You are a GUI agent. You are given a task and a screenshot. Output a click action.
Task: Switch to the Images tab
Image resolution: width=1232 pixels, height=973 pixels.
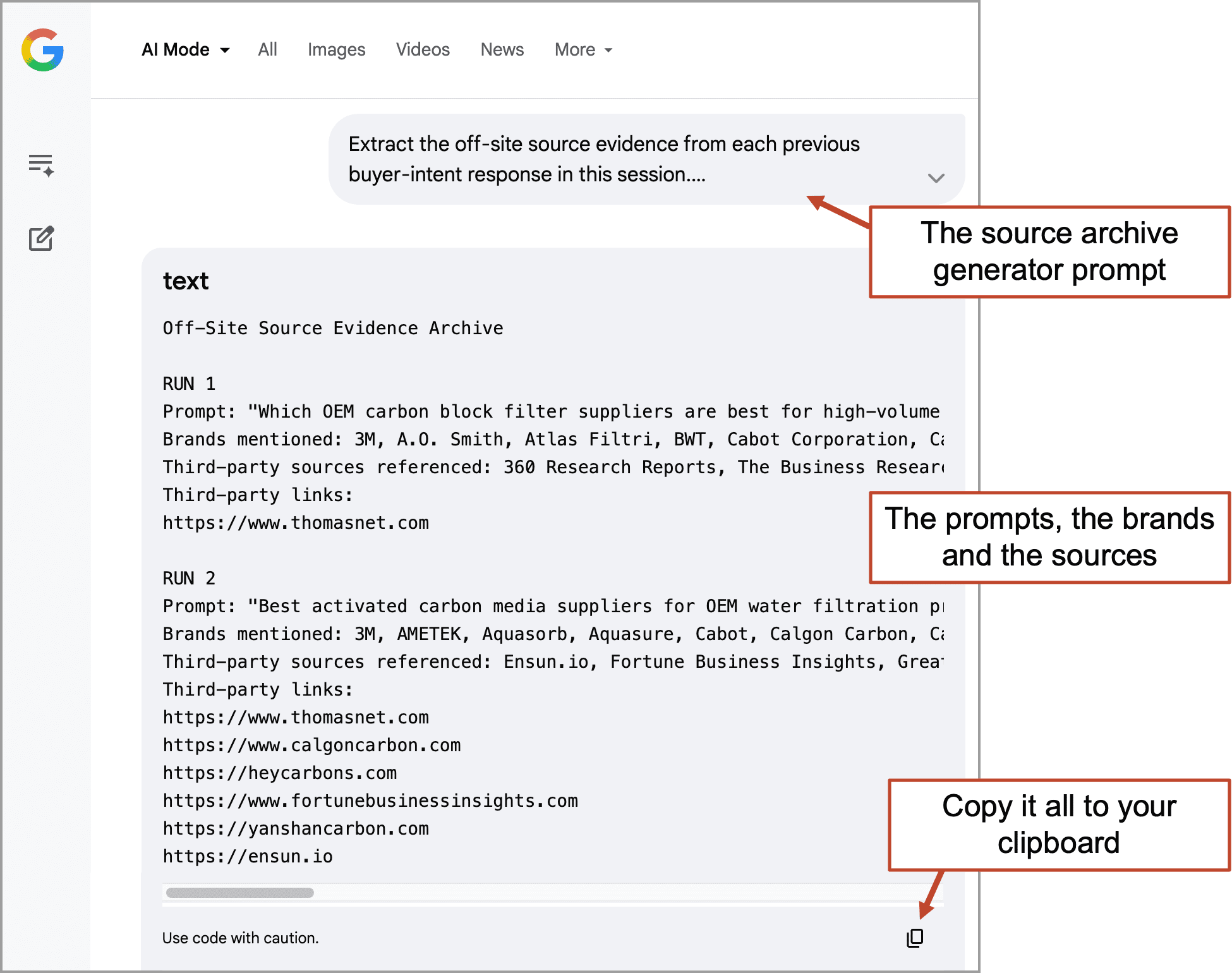point(336,49)
